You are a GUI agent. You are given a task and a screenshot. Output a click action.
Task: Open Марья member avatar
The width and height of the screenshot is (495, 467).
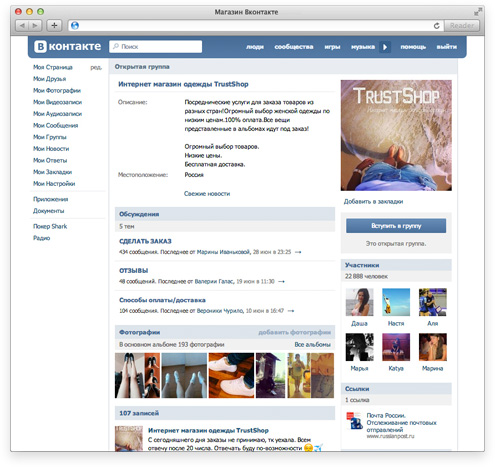(x=359, y=347)
